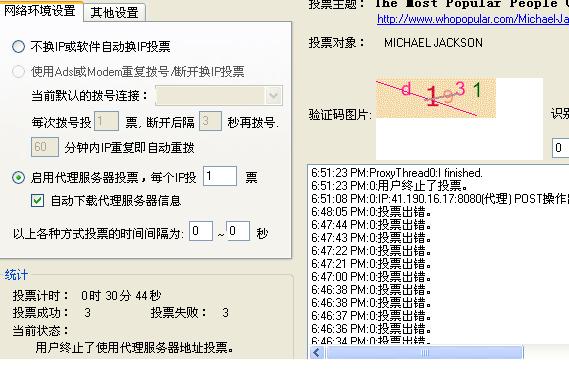This screenshot has width=569, height=384.
Task: Click the votes per IP input field
Action: (x=220, y=176)
